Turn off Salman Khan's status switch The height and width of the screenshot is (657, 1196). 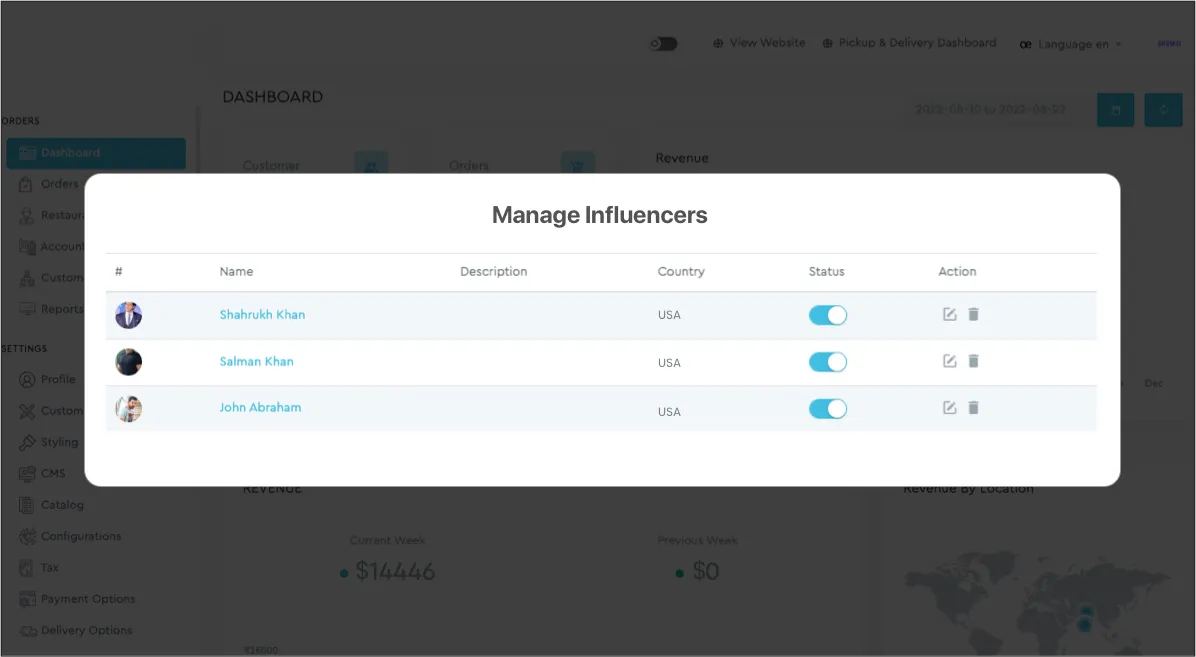click(827, 362)
